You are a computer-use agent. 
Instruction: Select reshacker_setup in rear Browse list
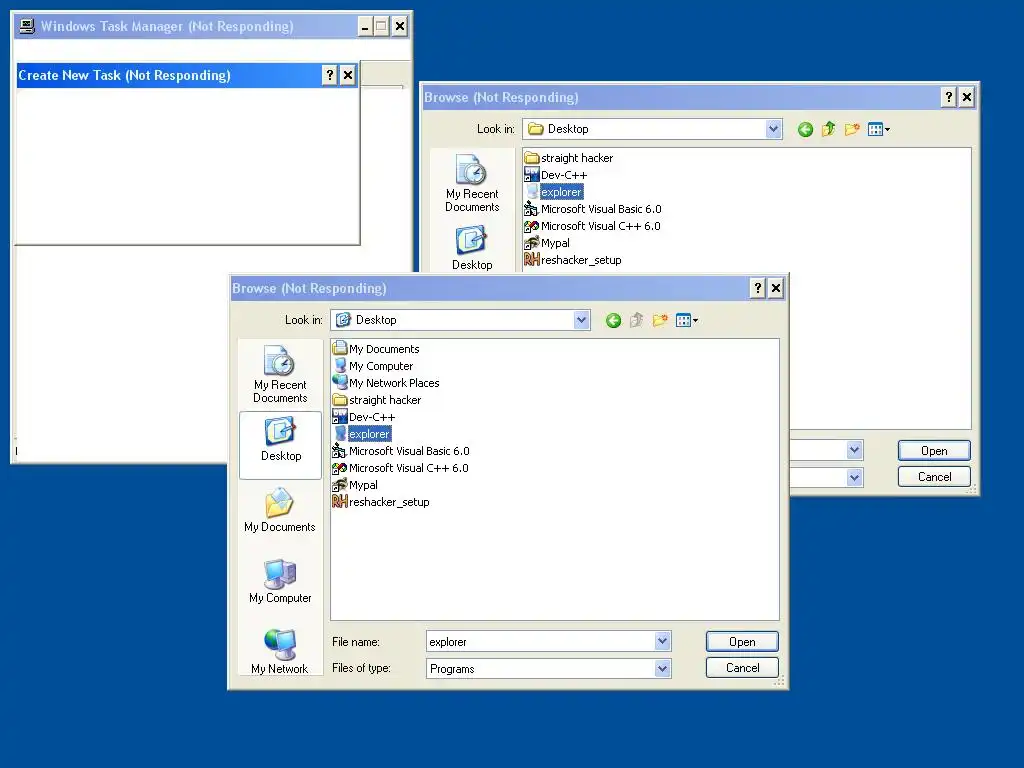coord(573,260)
